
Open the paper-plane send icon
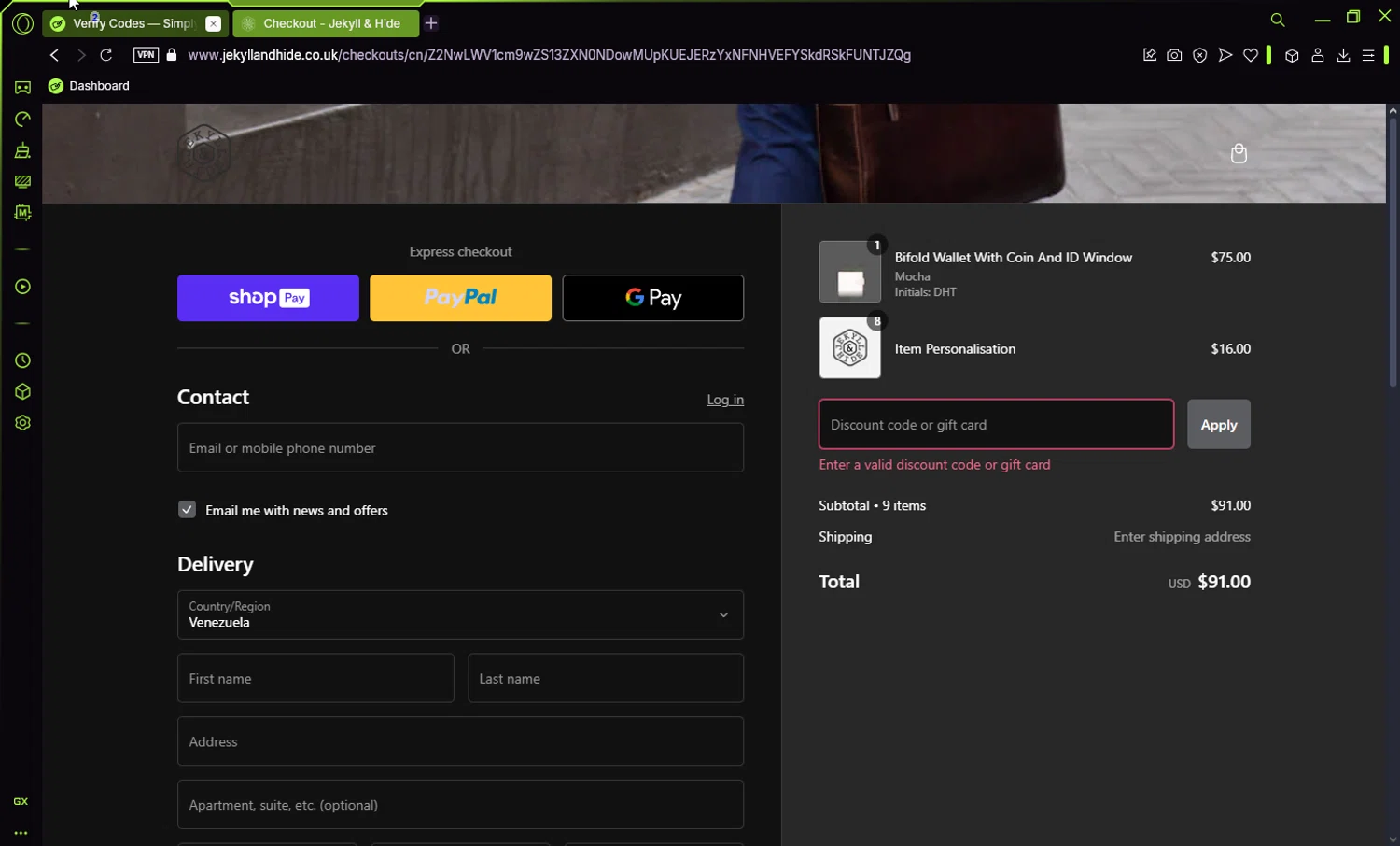(x=1225, y=55)
